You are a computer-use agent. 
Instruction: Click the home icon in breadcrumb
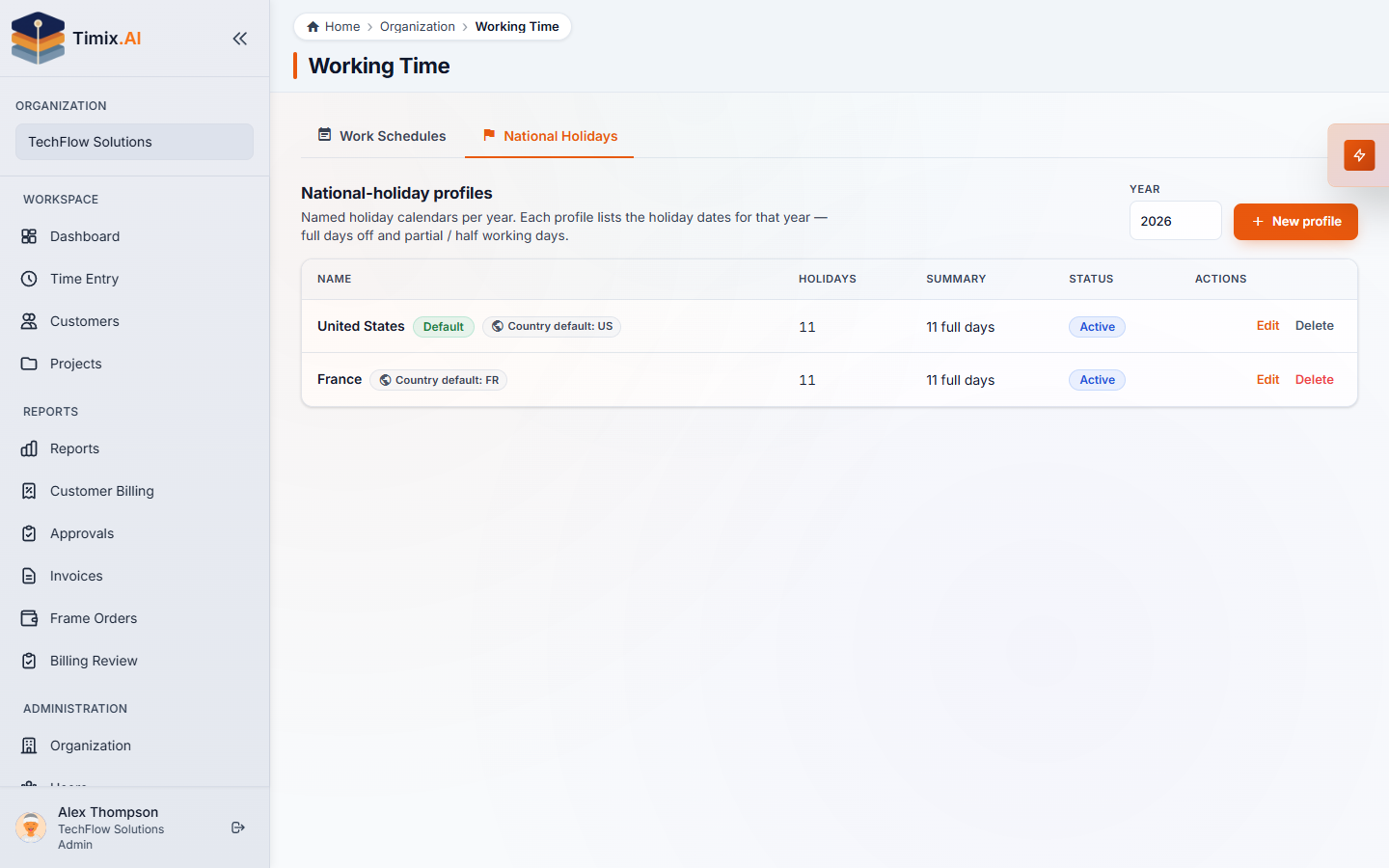(313, 27)
